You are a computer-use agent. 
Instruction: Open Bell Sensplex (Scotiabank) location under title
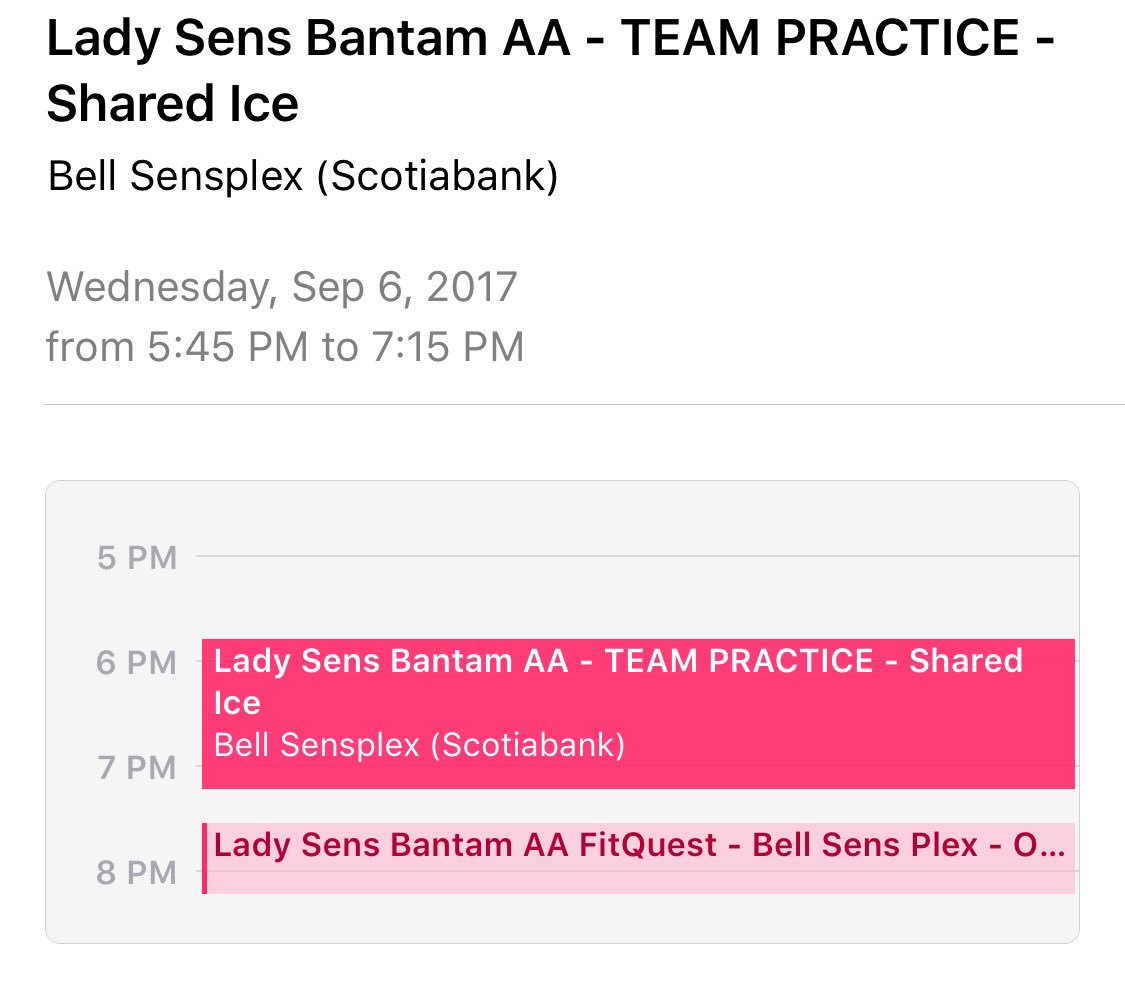pyautogui.click(x=302, y=177)
